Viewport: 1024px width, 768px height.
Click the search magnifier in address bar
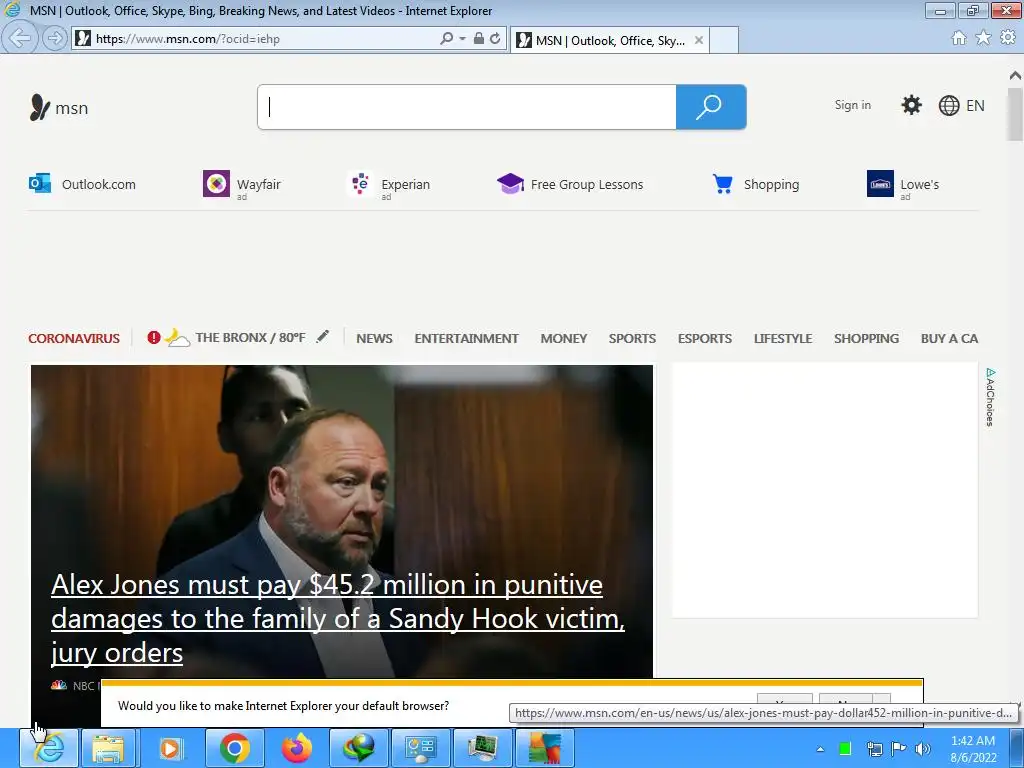point(447,39)
